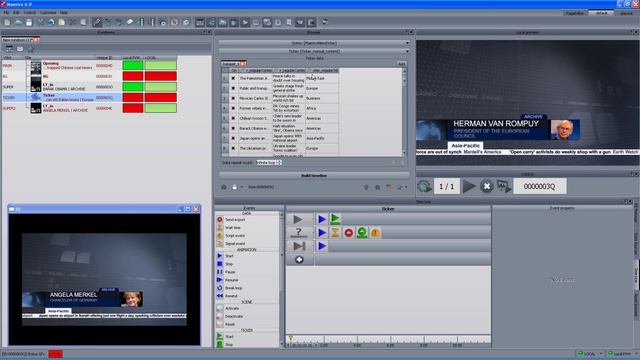Click the light green LOCAL status of SUPER2 row
The height and width of the screenshot is (360, 640).
click(160, 108)
